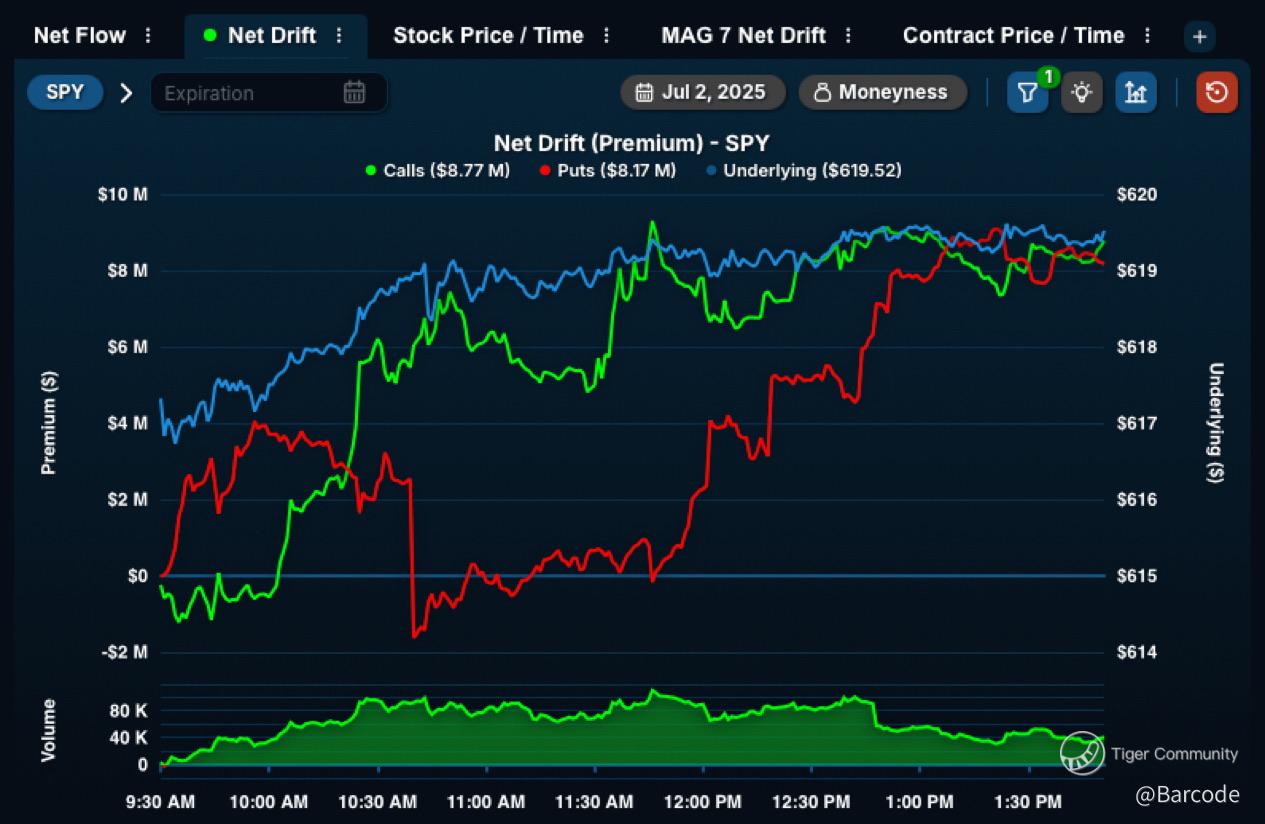Open MAG 7 Net Drift tab three-dot menu

[x=848, y=36]
